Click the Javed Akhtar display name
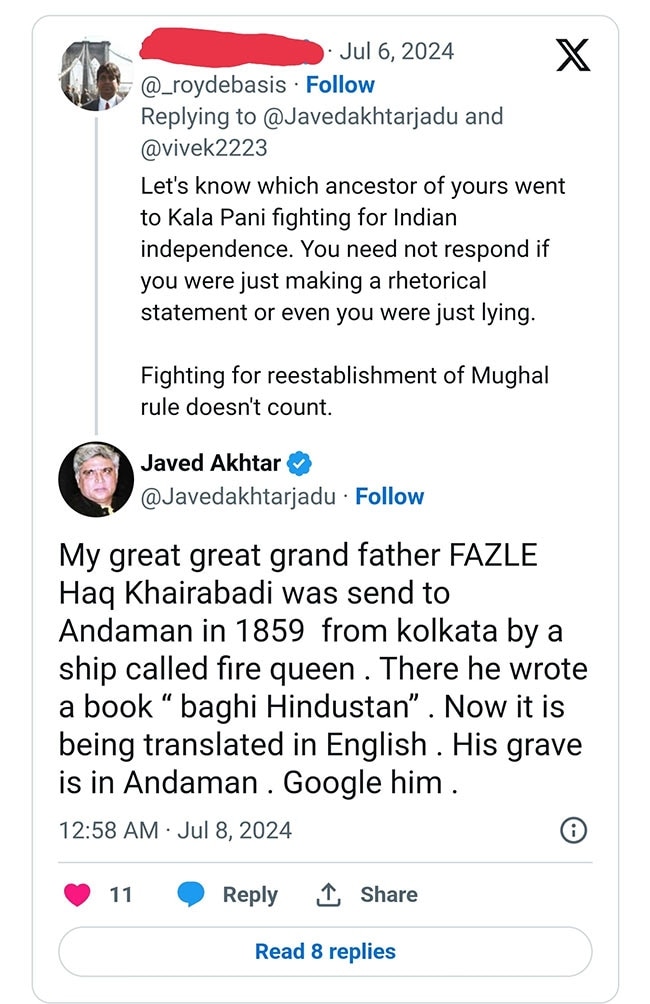Viewport: 650px width, 1004px height. tap(210, 463)
